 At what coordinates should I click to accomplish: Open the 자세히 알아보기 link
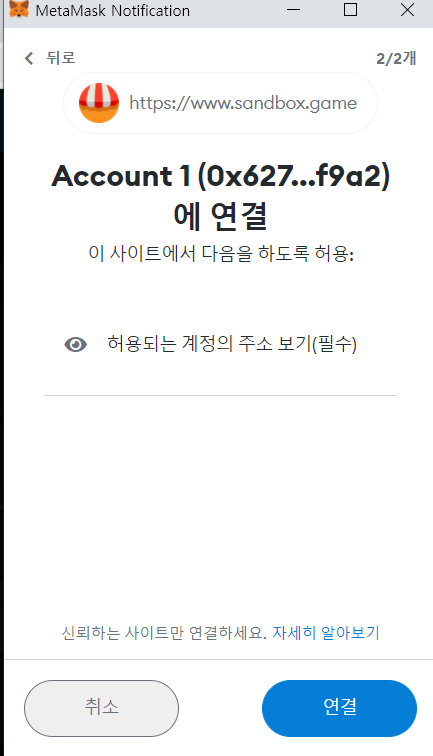(326, 633)
